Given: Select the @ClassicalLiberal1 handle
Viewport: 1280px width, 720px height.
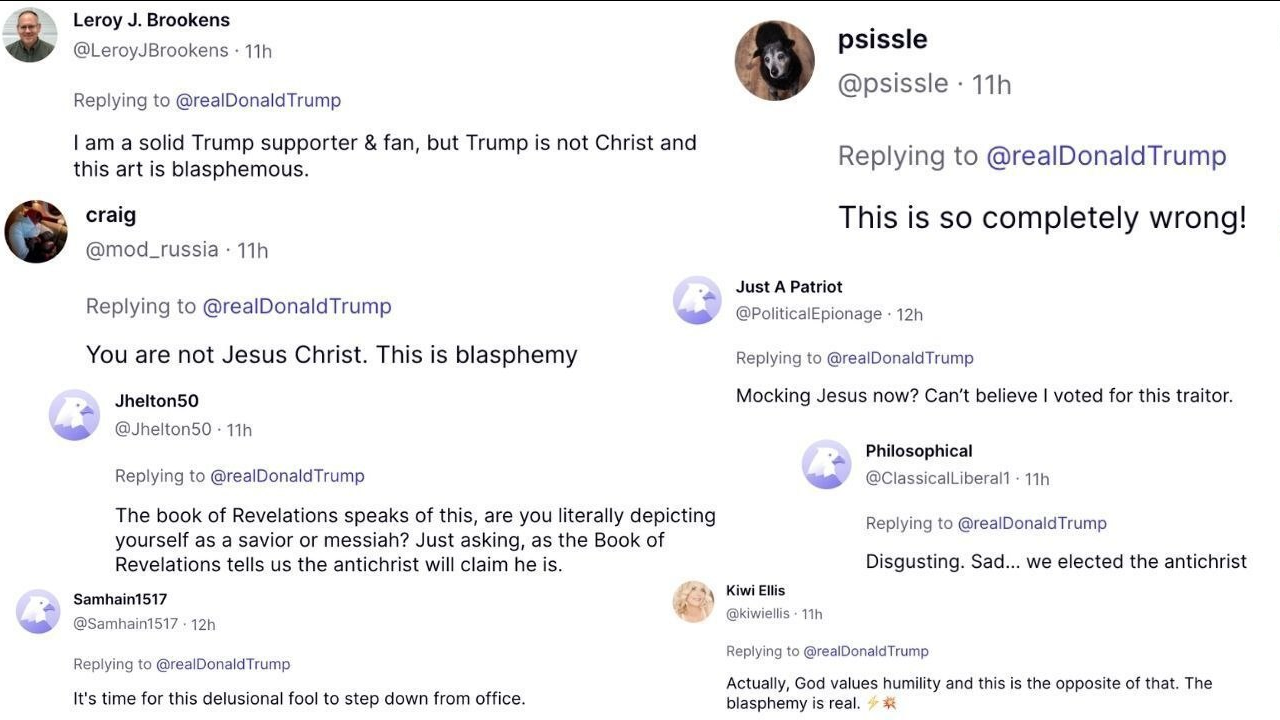Looking at the screenshot, I should click(938, 478).
